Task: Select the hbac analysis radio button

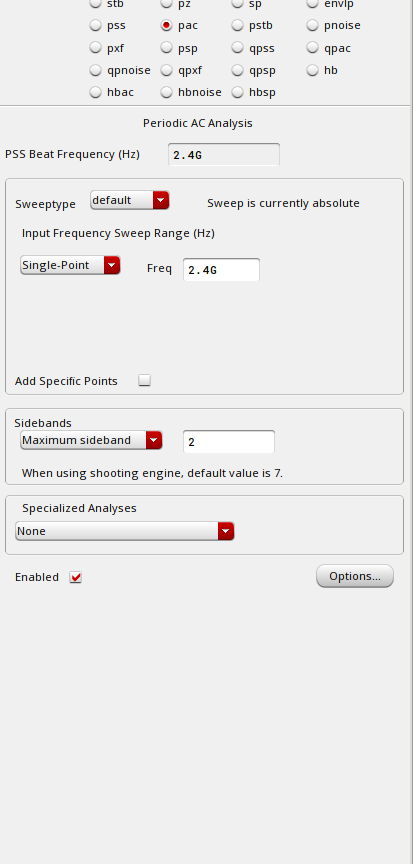Action: coord(96,92)
